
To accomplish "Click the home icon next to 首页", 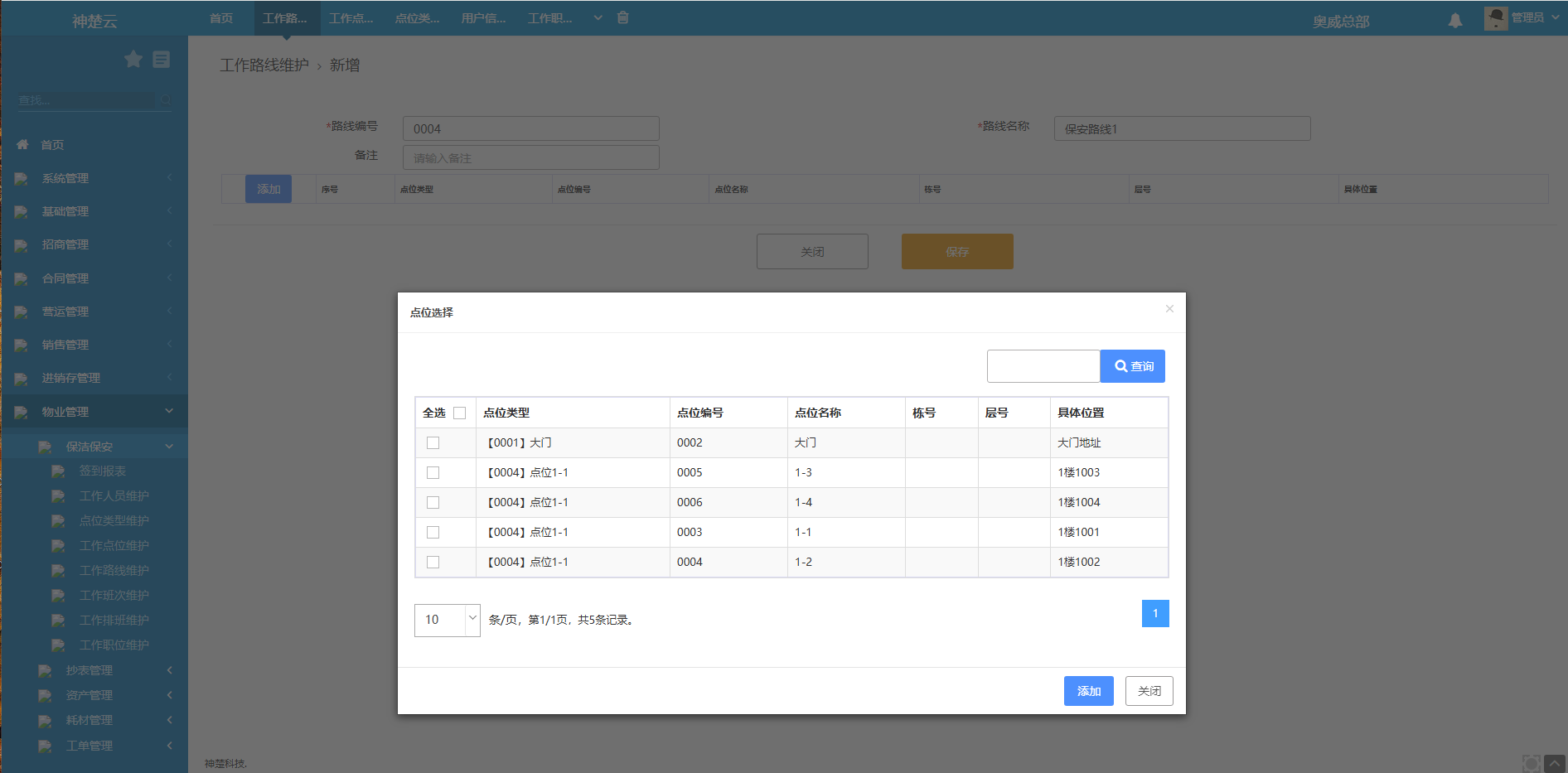I will coord(22,144).
